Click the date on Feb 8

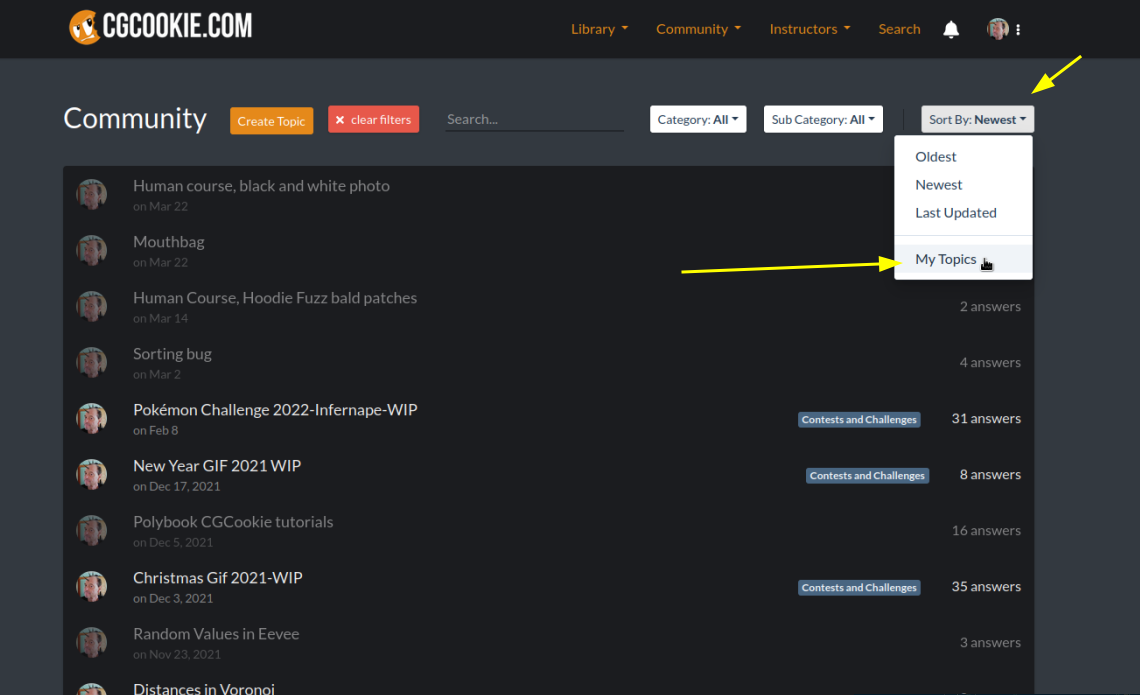156,430
